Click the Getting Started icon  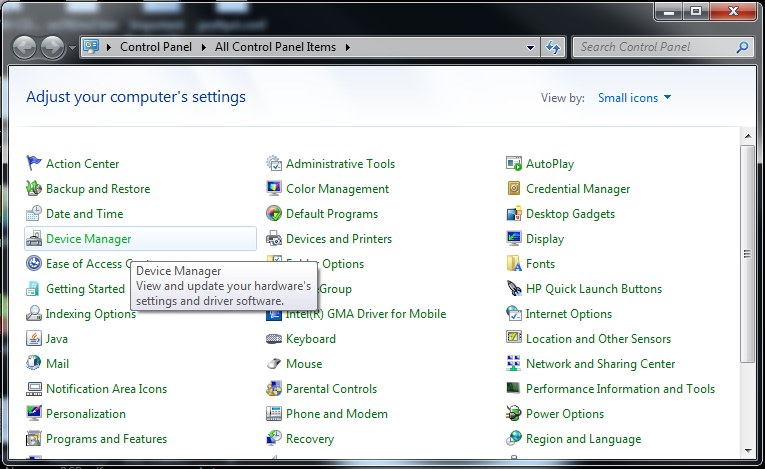[x=34, y=288]
